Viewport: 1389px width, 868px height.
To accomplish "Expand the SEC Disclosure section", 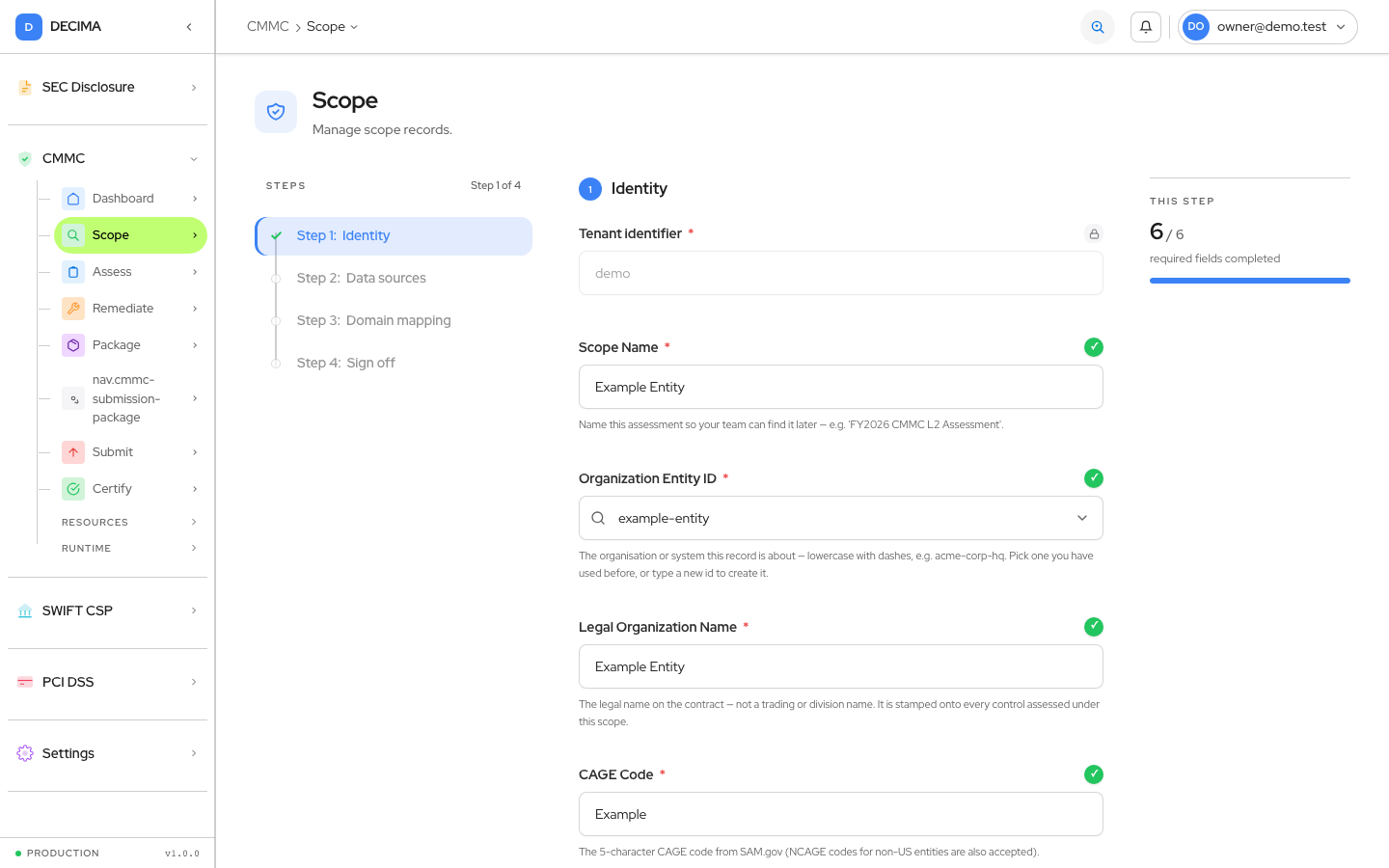I will pyautogui.click(x=107, y=88).
